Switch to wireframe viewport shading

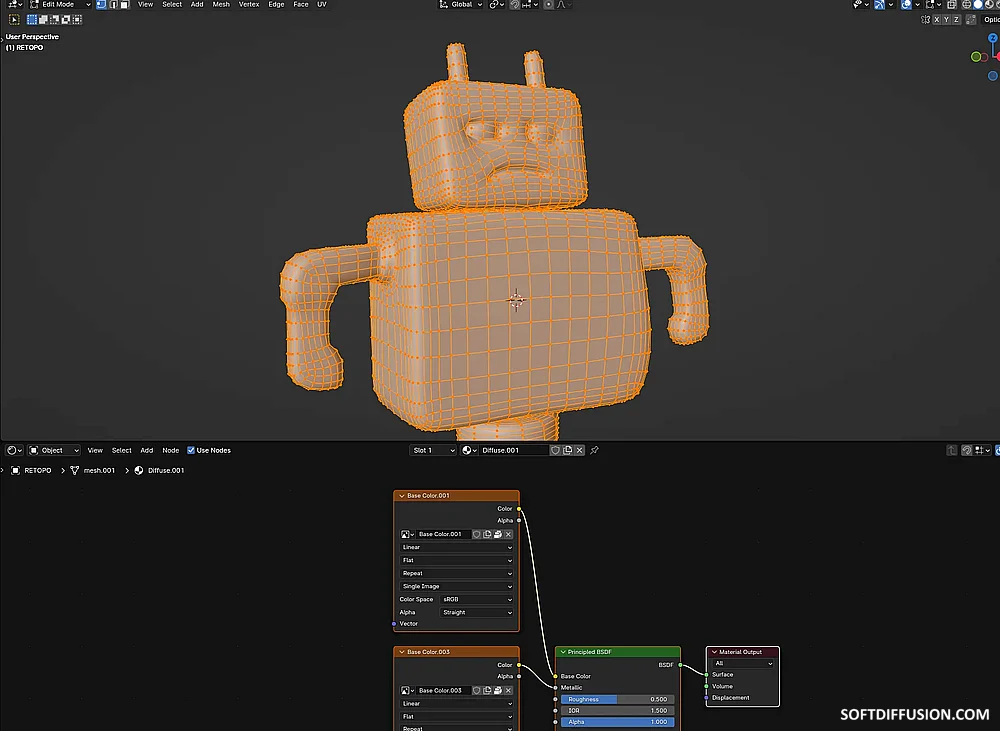pyautogui.click(x=966, y=4)
